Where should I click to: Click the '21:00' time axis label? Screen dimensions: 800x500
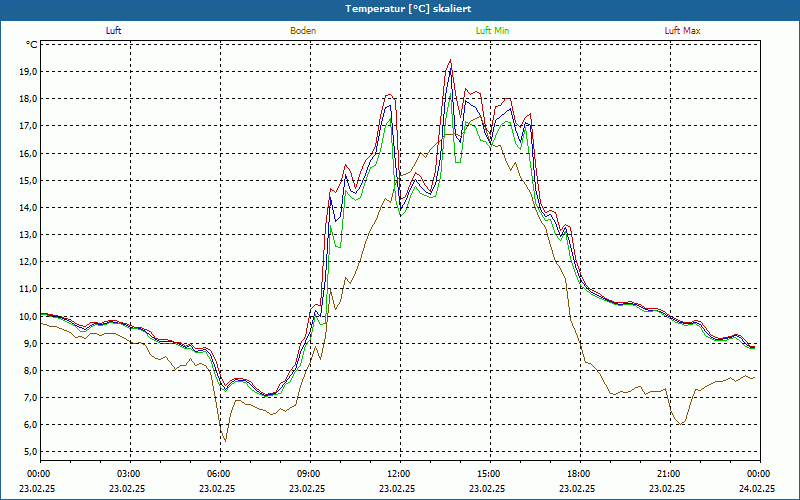tap(670, 474)
